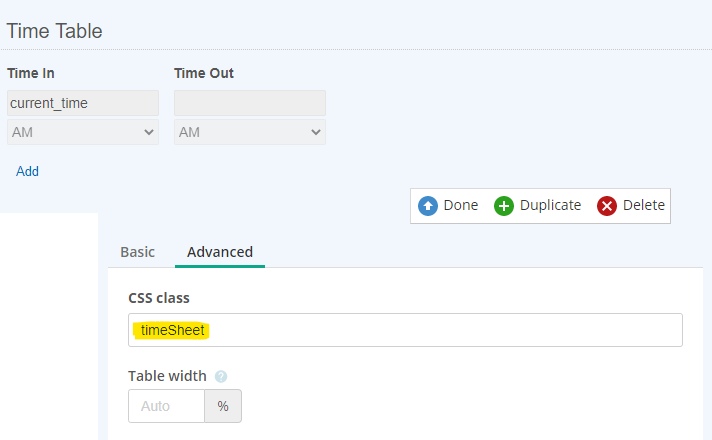Click the Add link

27,171
